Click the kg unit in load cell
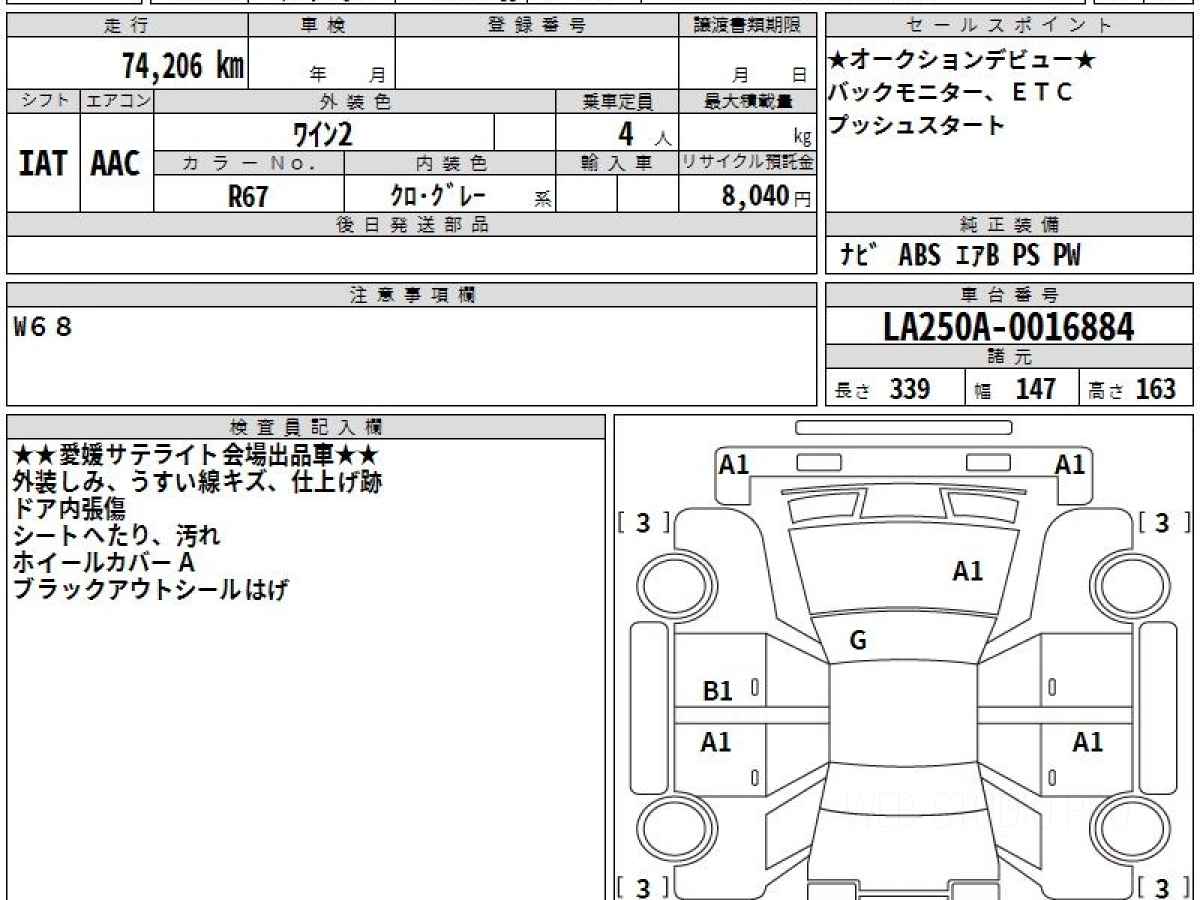This screenshot has width=1200, height=900. pyautogui.click(x=802, y=139)
